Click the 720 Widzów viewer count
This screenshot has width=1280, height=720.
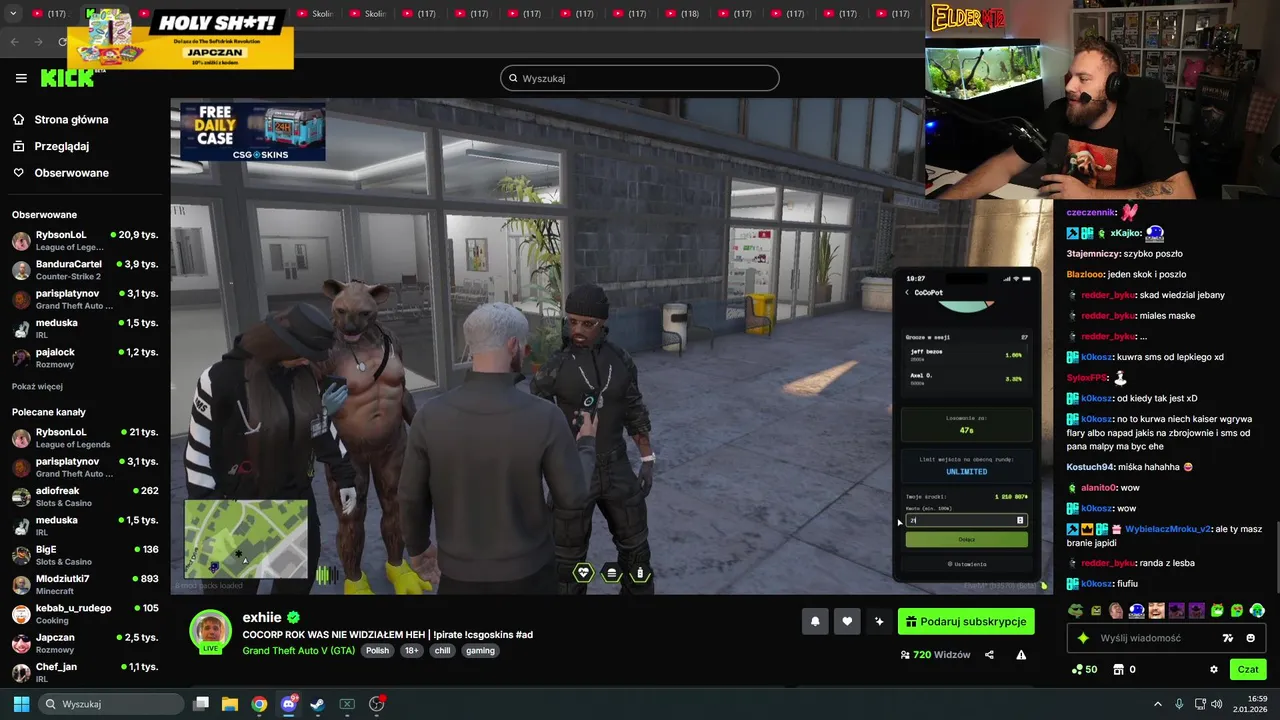[x=936, y=655]
